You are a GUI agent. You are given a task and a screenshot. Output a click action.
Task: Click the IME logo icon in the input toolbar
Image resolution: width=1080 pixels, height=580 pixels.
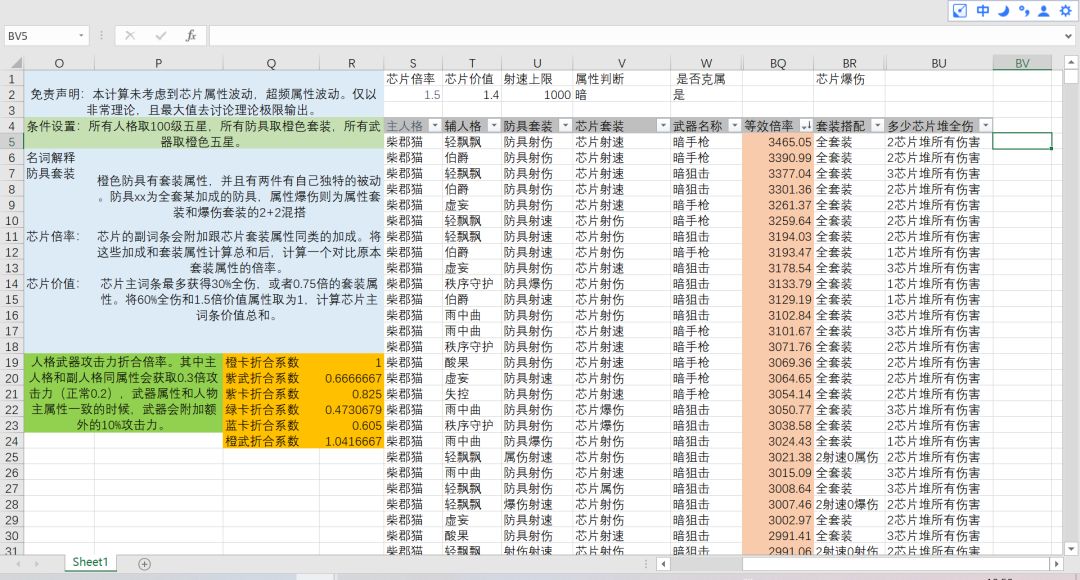pos(959,10)
